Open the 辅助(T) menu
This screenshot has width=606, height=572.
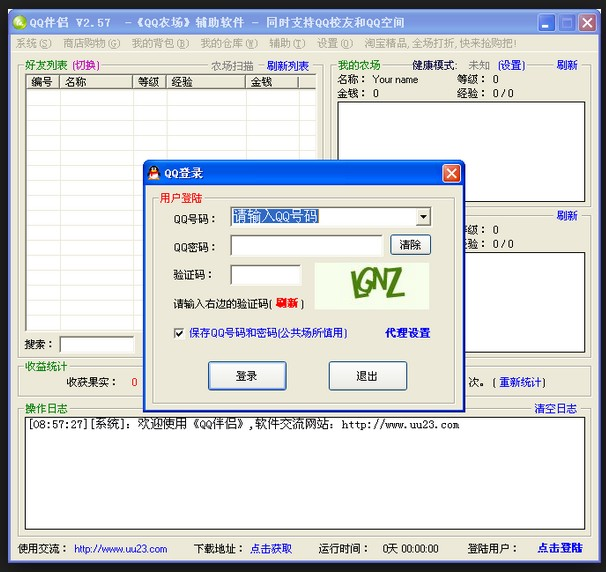(287, 43)
